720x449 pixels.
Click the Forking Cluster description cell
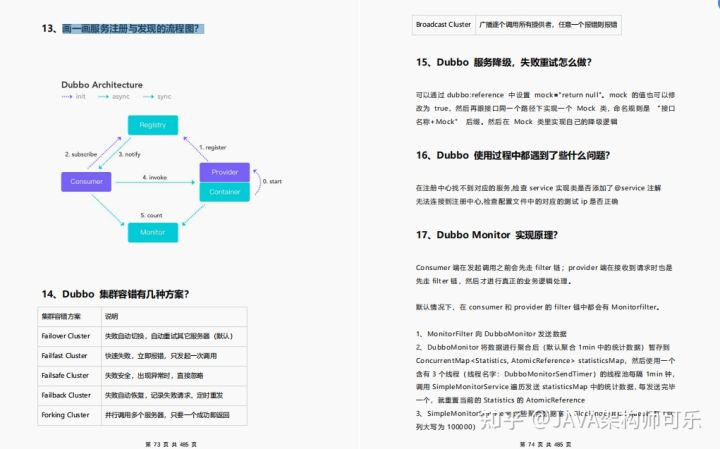point(174,415)
